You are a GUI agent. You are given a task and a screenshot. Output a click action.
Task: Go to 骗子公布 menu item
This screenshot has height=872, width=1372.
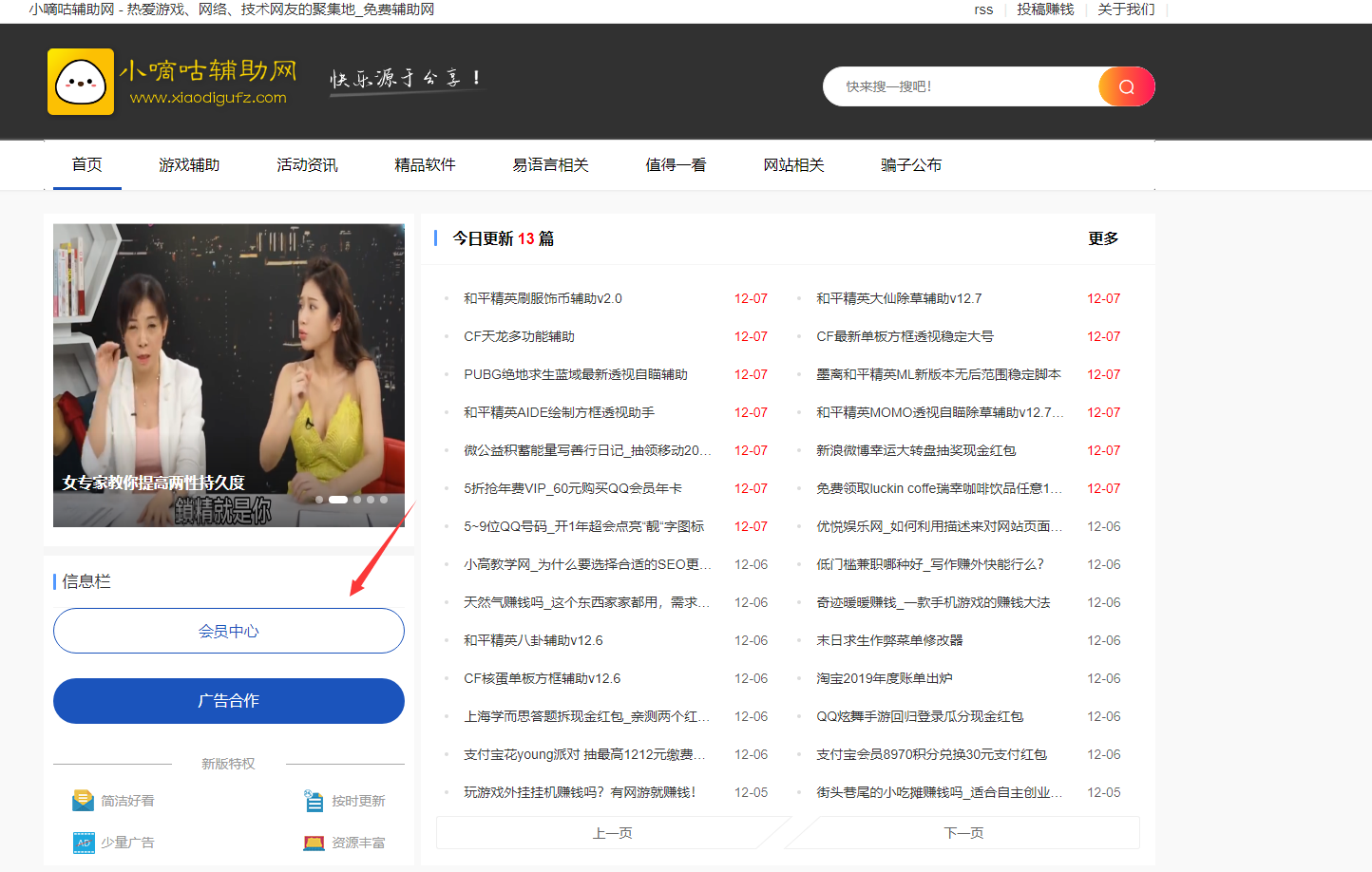click(910, 165)
